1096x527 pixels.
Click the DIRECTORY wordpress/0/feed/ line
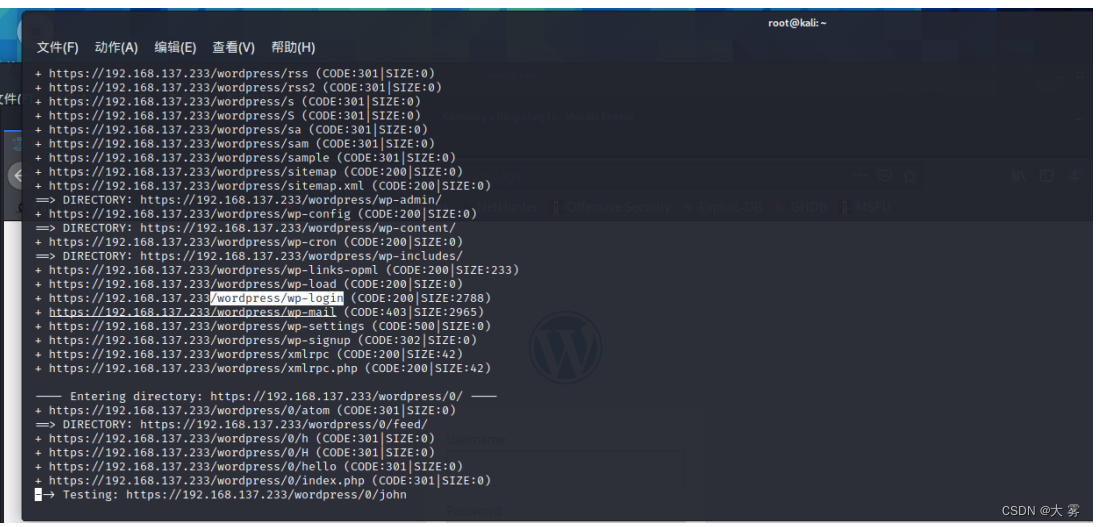click(231, 424)
